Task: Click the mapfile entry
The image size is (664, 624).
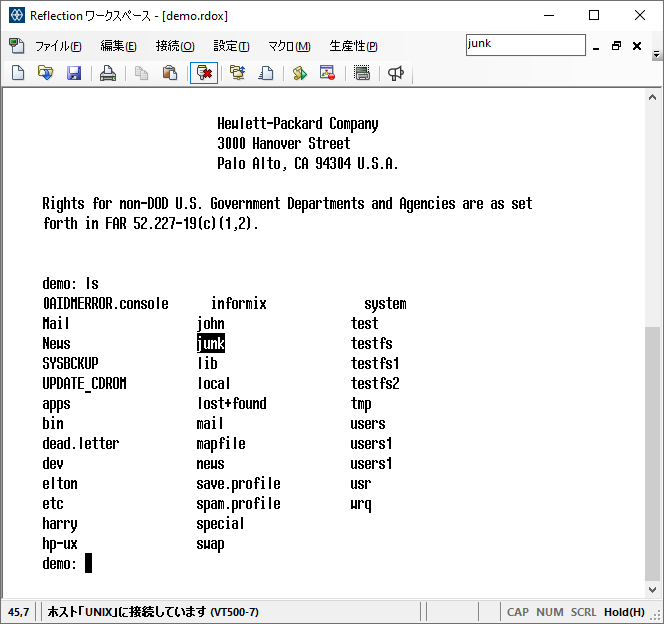Action: click(221, 444)
